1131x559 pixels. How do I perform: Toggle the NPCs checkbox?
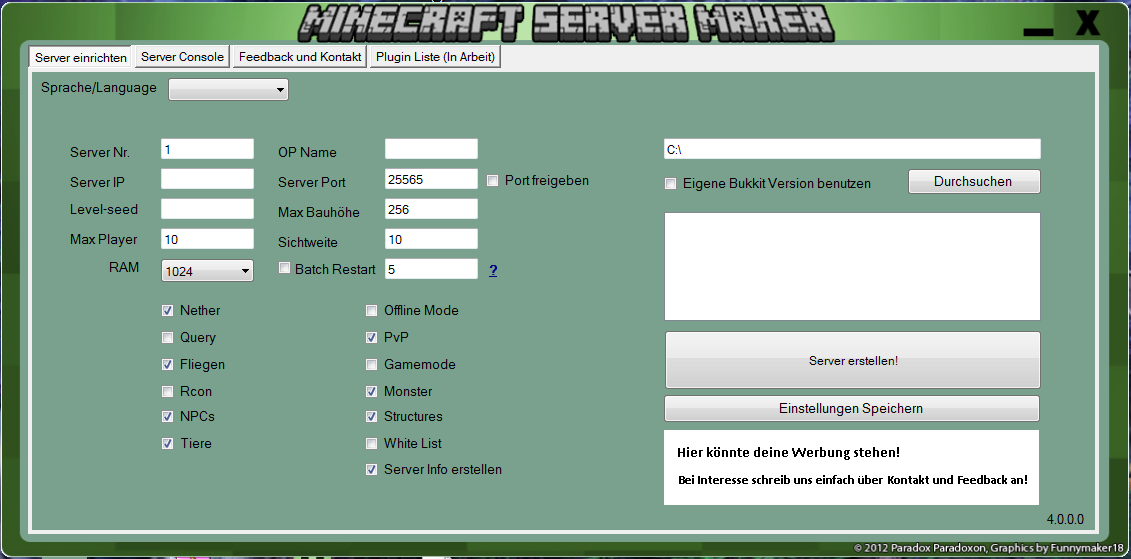(x=167, y=416)
